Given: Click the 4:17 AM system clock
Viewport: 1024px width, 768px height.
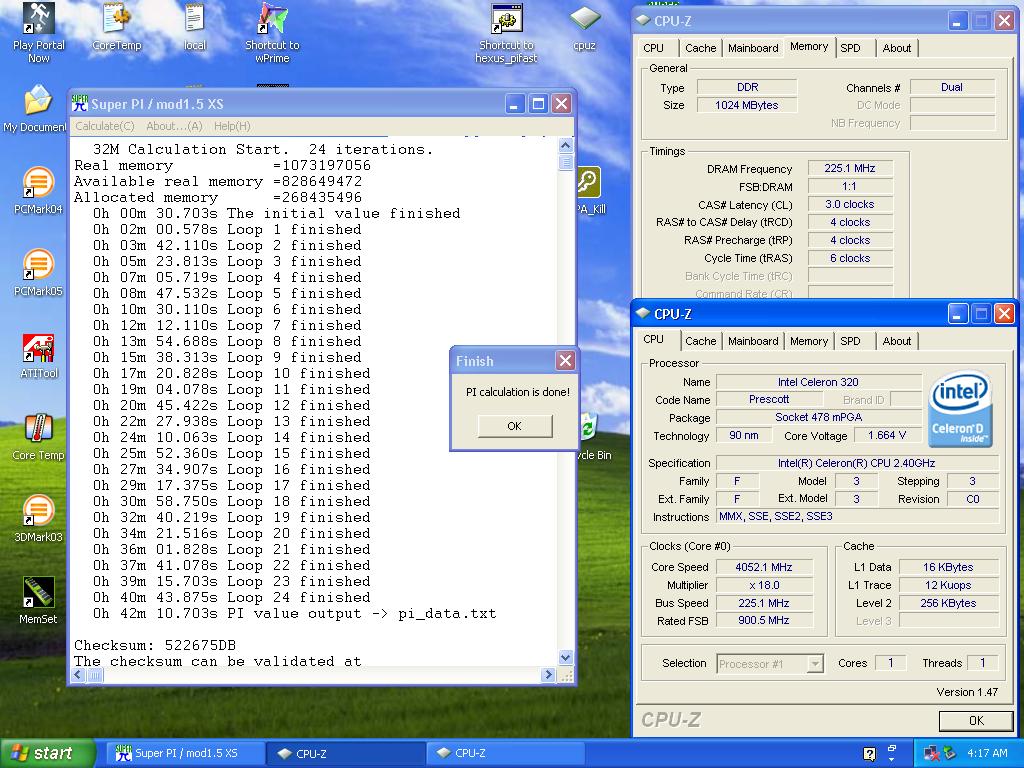Looking at the screenshot, I should click(987, 753).
